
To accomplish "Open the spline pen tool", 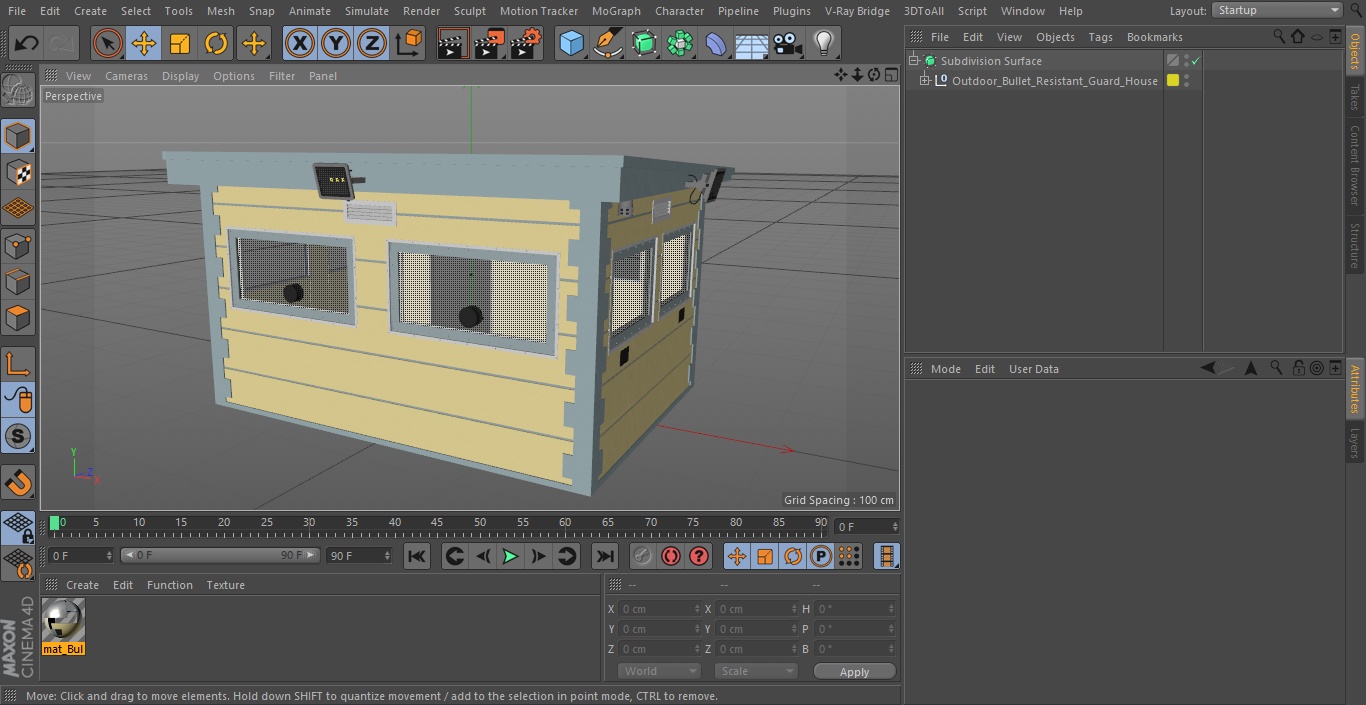I will (x=607, y=43).
